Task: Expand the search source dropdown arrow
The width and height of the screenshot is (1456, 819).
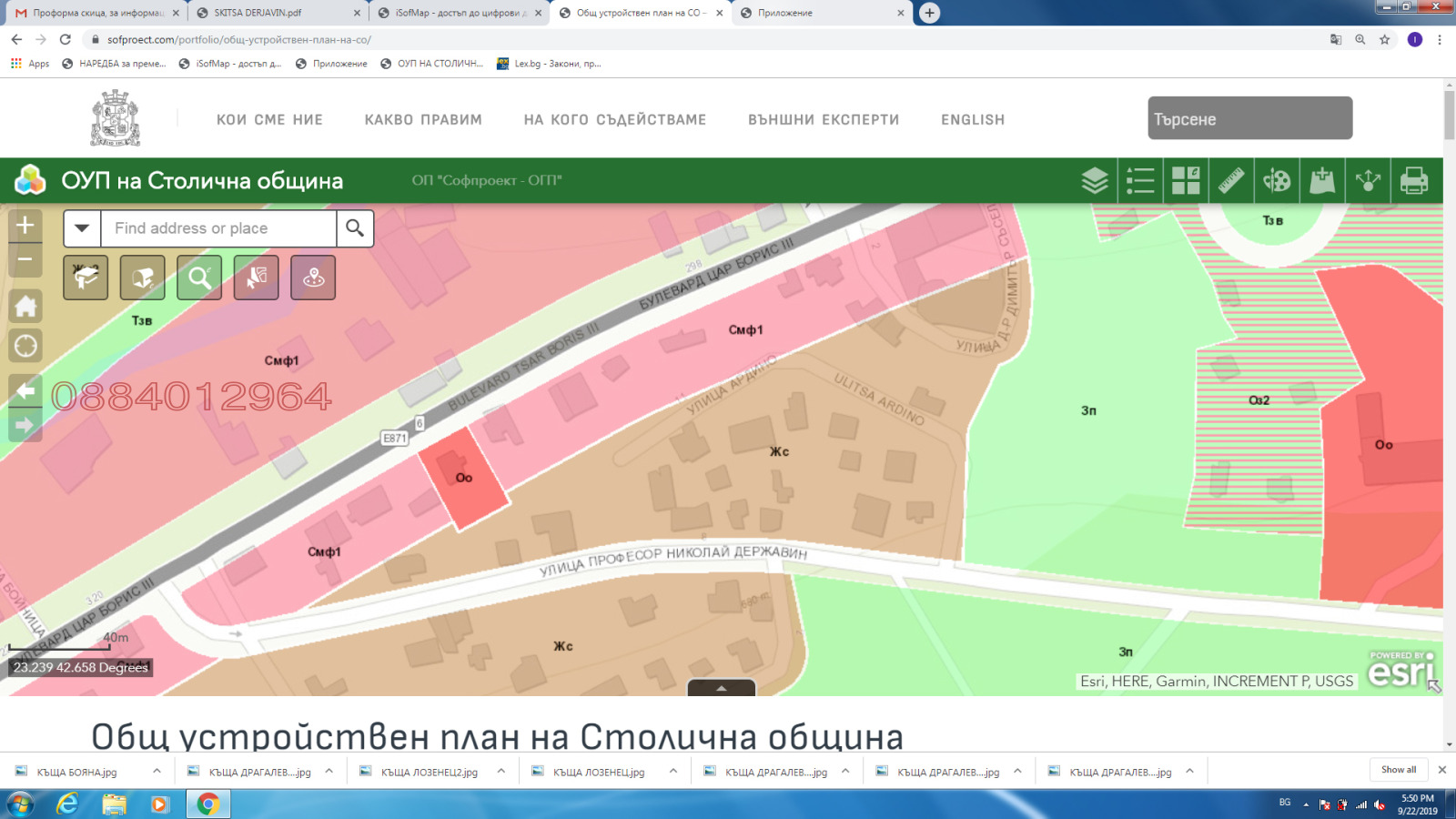Action: pyautogui.click(x=82, y=228)
